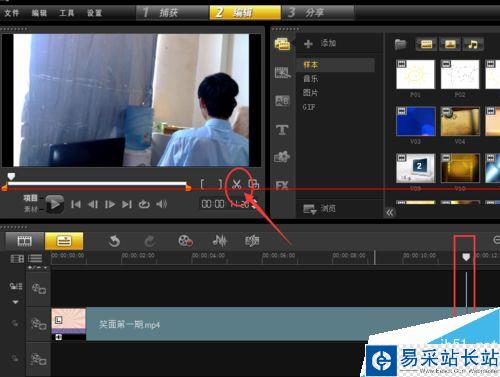The image size is (500, 377).
Task: Open the instant project AB panel
Action: pyautogui.click(x=282, y=101)
